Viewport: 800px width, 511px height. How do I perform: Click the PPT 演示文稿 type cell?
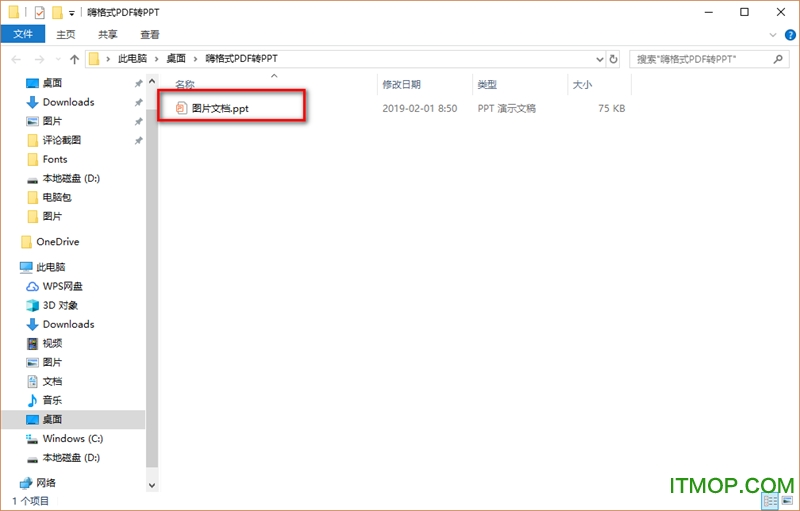click(x=507, y=108)
